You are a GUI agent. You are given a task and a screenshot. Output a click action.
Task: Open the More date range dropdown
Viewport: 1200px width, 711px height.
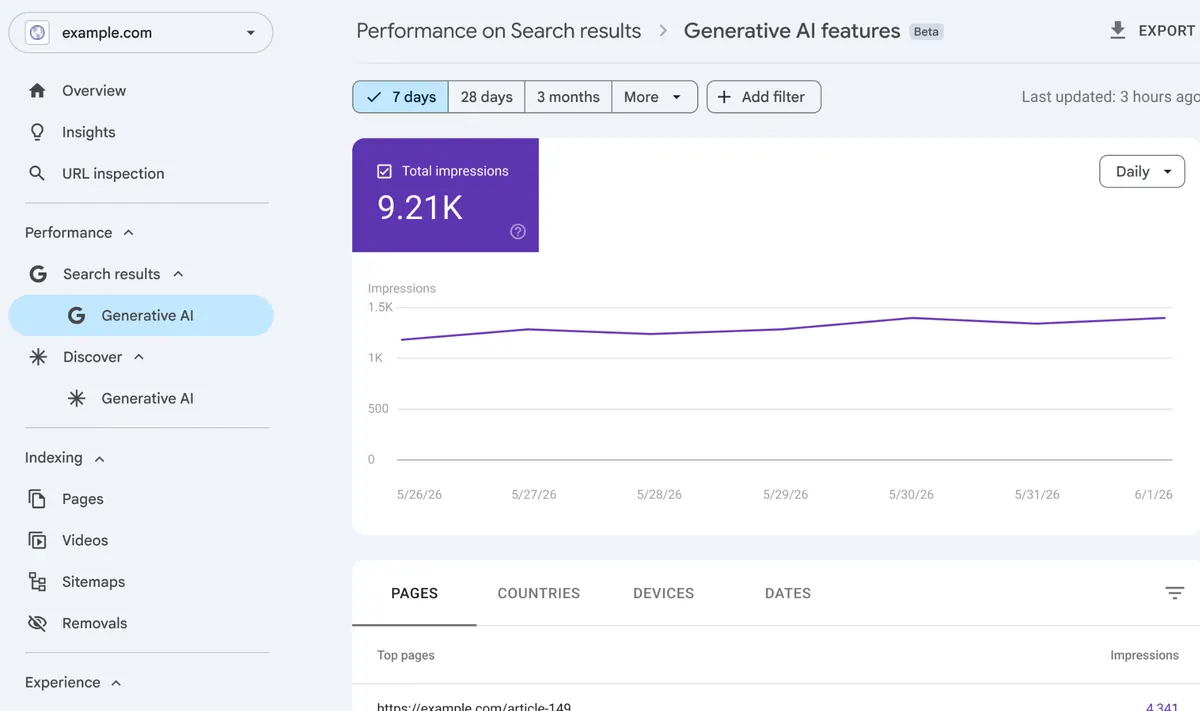coord(654,97)
